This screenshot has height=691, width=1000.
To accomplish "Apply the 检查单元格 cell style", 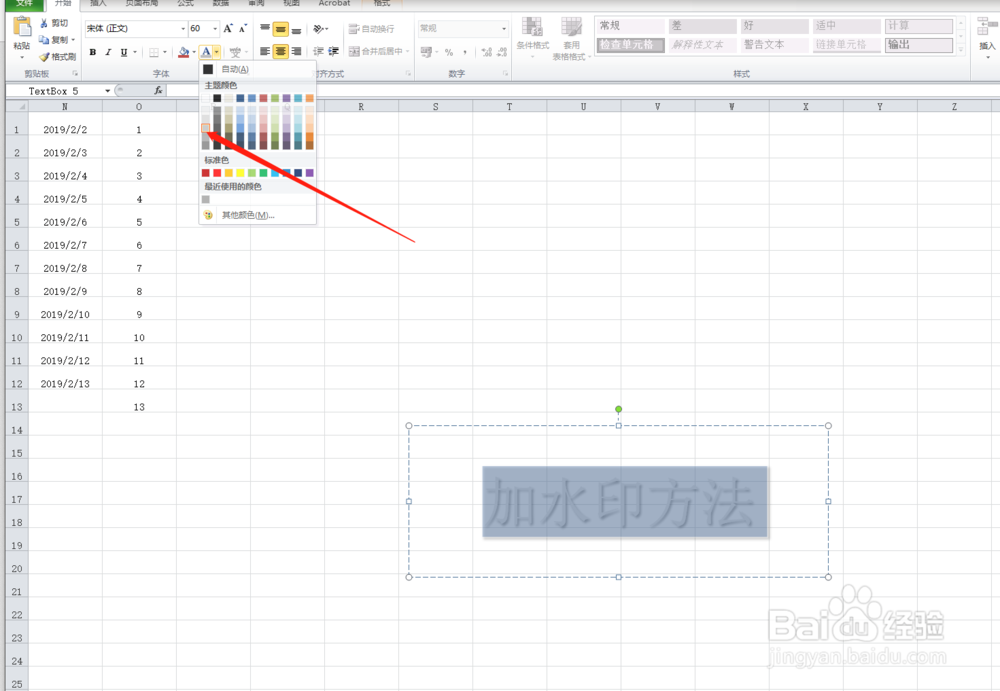I will tap(631, 45).
